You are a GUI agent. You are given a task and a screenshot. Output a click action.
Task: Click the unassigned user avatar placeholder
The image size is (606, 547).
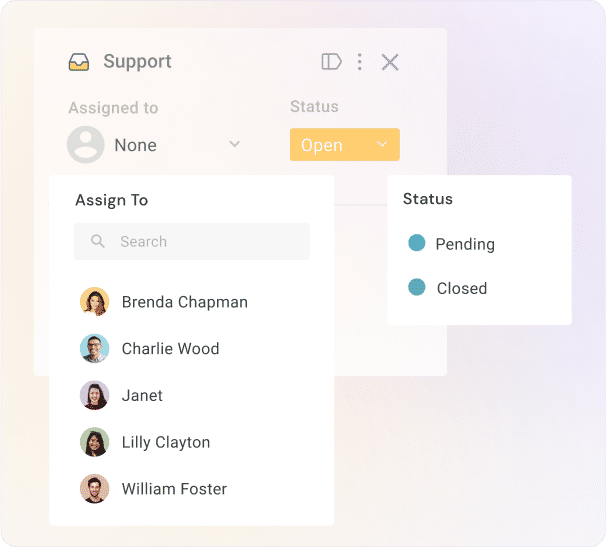(x=86, y=145)
